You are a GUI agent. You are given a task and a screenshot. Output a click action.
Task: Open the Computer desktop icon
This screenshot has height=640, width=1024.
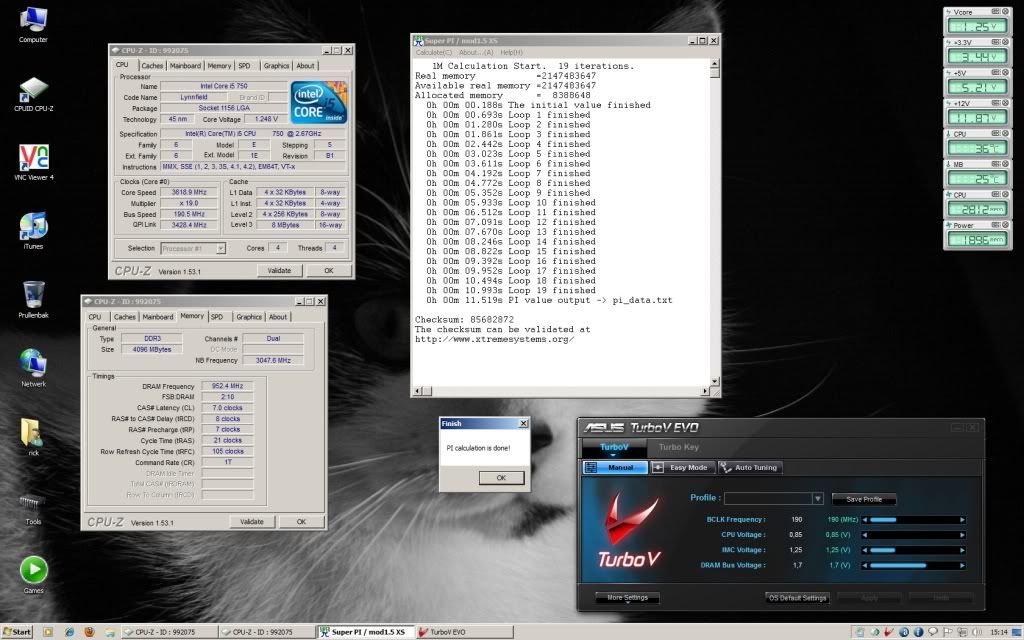(x=33, y=20)
